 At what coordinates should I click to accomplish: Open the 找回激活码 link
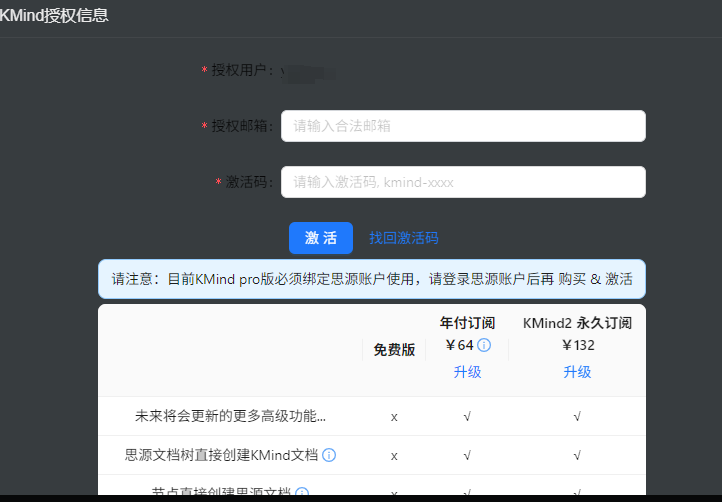tap(404, 238)
